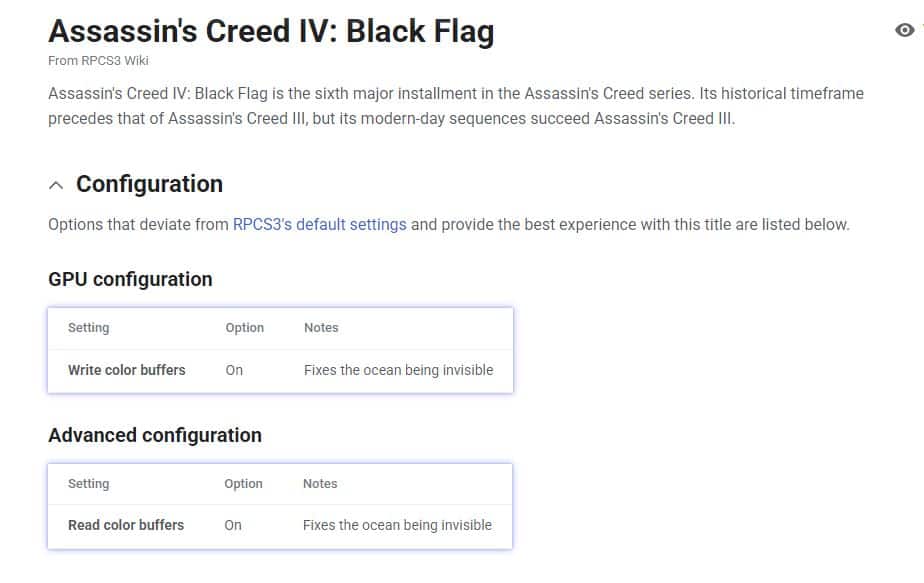Click the ocean note in Advanced configuration table
The width and height of the screenshot is (924, 583).
point(397,525)
